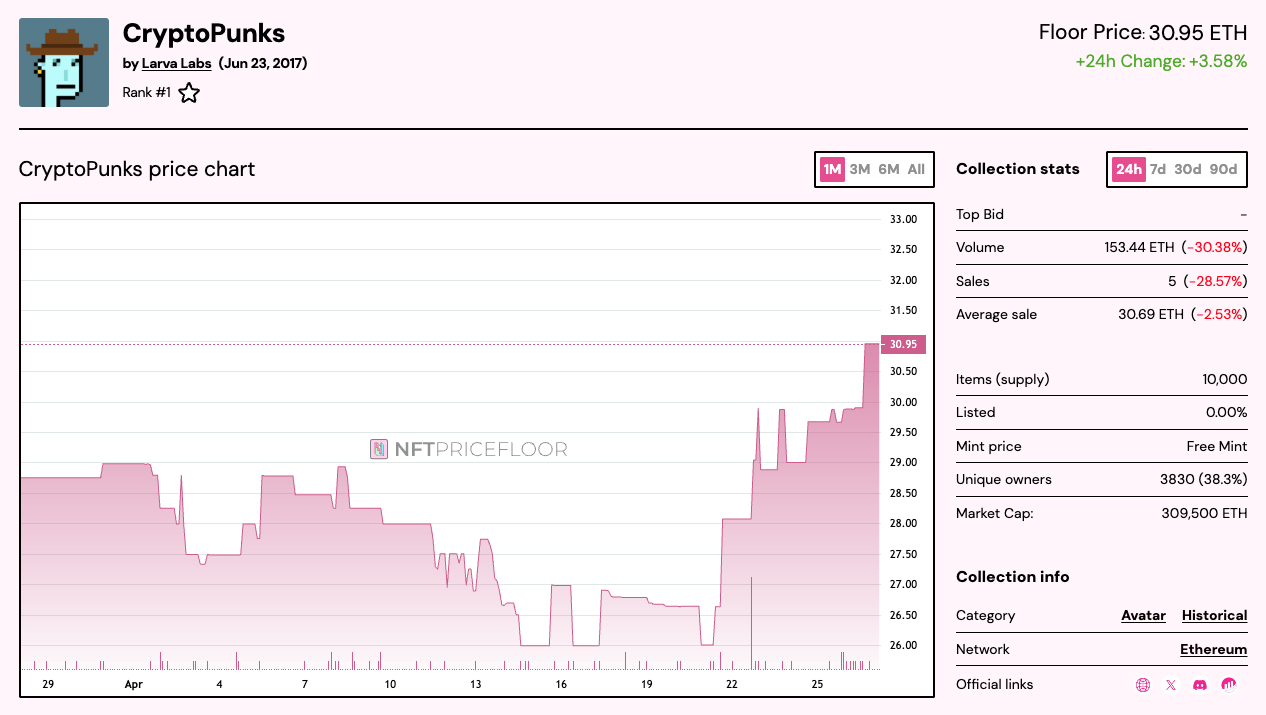Star CryptoPunks as a favorite
This screenshot has height=715, width=1266.
click(189, 93)
